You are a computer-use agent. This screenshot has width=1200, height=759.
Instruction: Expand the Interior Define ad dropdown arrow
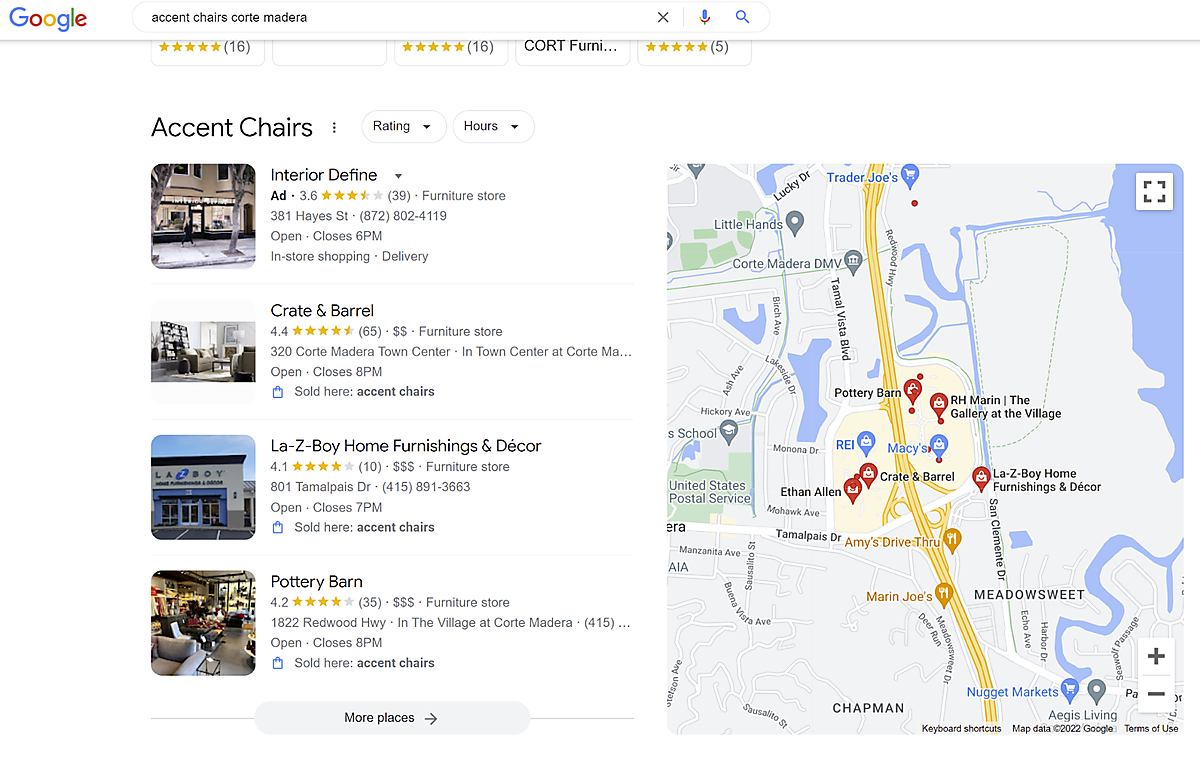[x=398, y=176]
